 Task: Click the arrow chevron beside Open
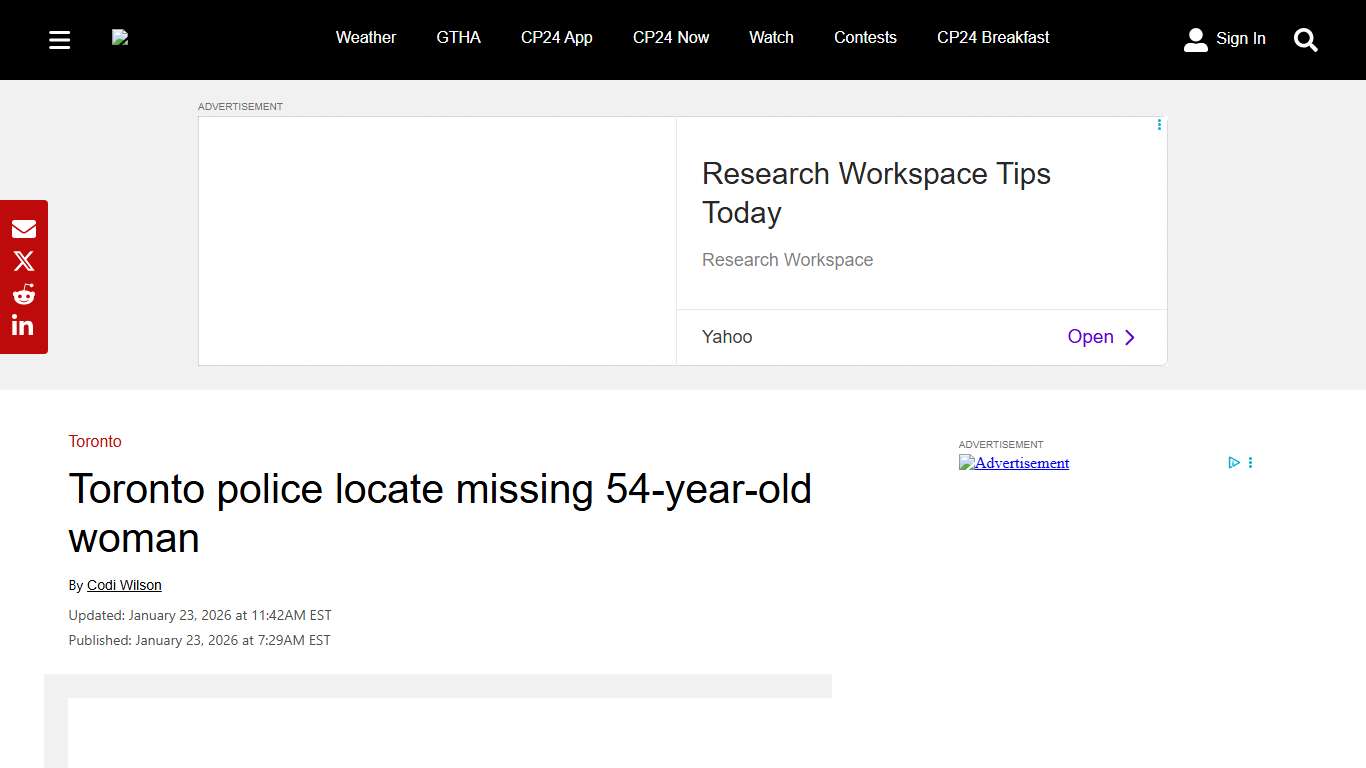[x=1130, y=338]
